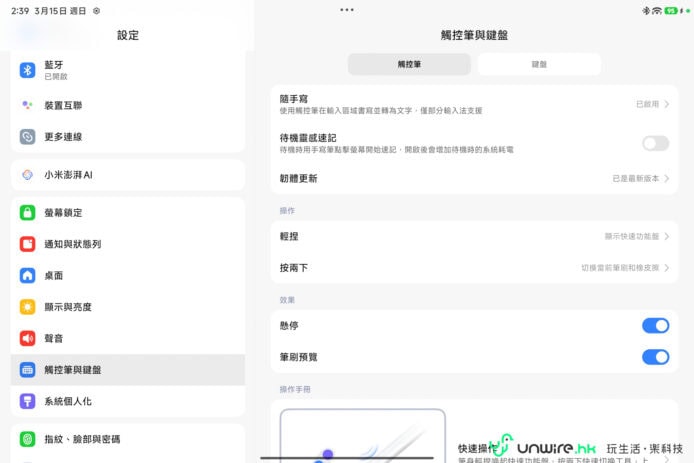Open 通知與狀態列 icon
Screen dimensions: 694x463
click(x=28, y=244)
